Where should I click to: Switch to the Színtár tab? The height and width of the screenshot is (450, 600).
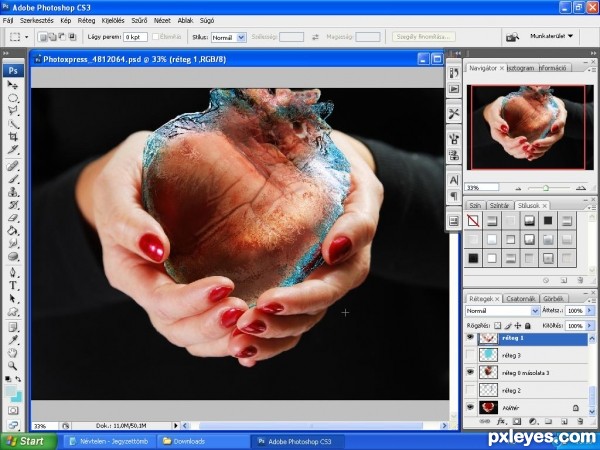point(499,205)
